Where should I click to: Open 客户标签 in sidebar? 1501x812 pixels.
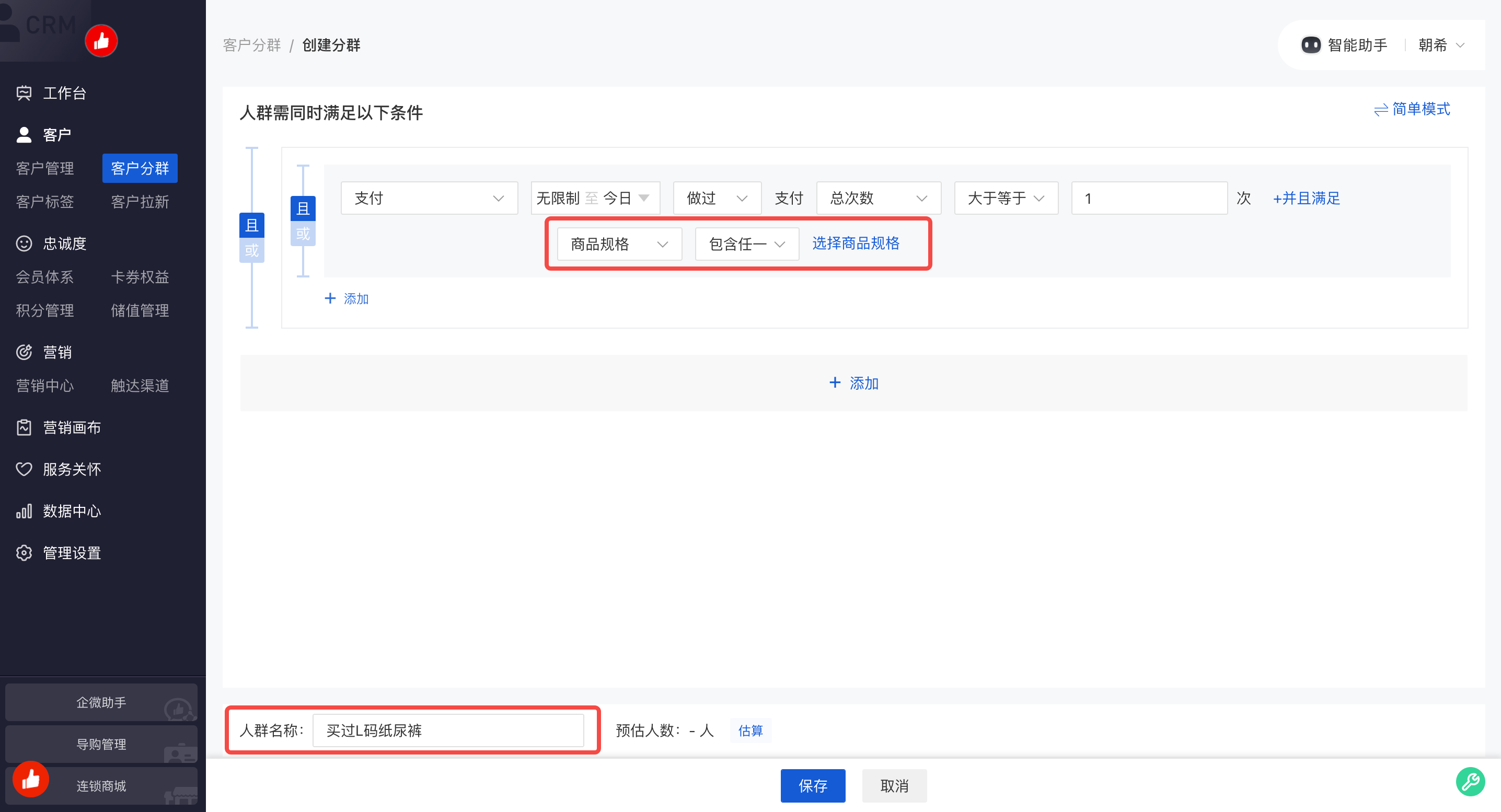coord(45,202)
